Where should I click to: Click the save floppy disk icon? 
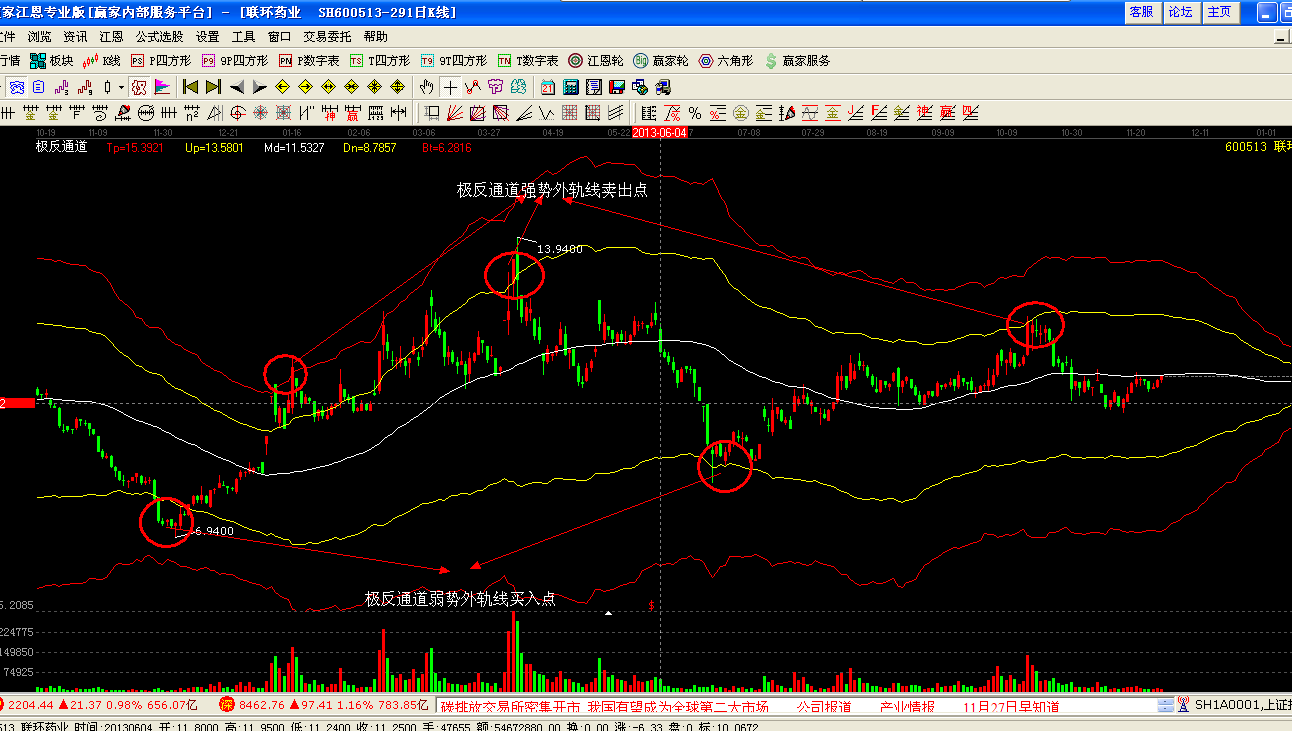tap(616, 87)
